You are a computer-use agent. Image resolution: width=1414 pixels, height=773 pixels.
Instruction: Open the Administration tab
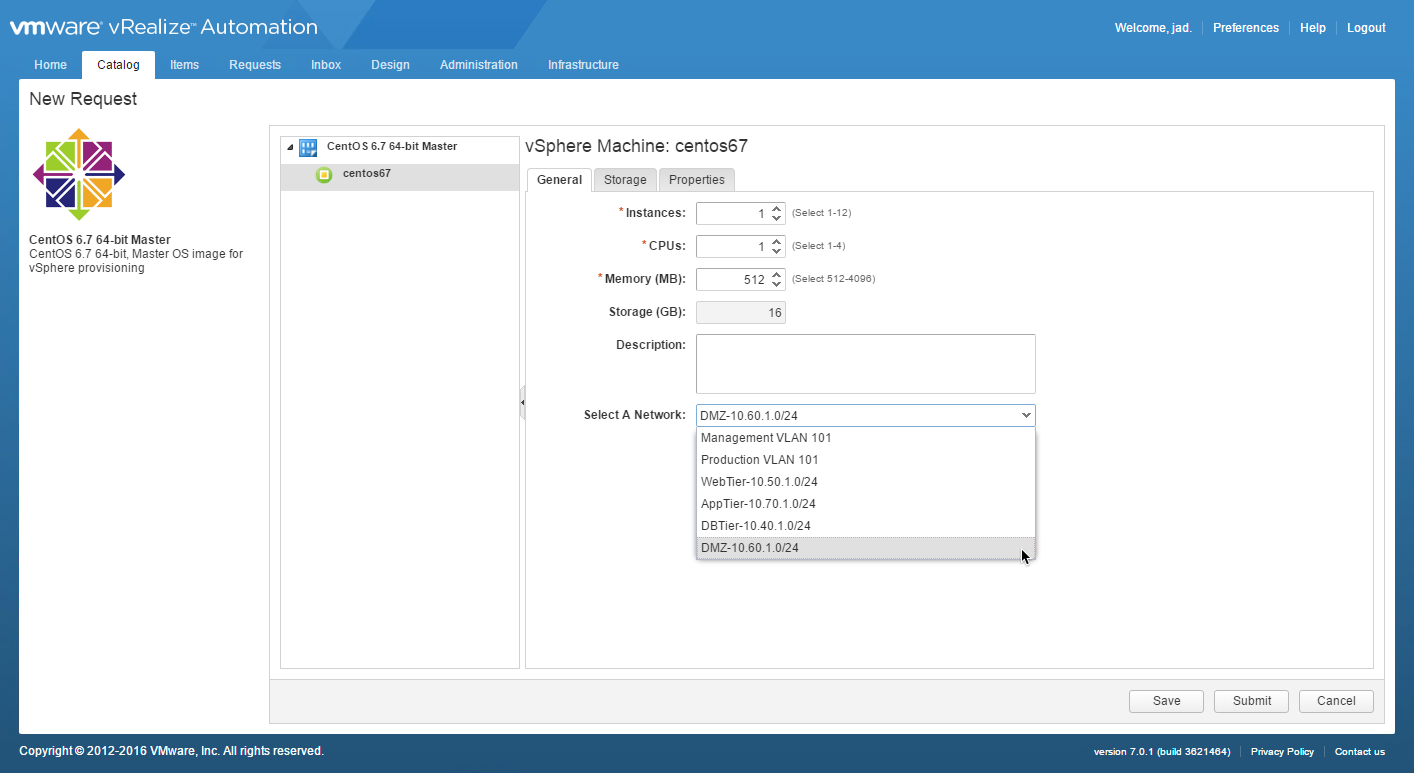pyautogui.click(x=479, y=65)
